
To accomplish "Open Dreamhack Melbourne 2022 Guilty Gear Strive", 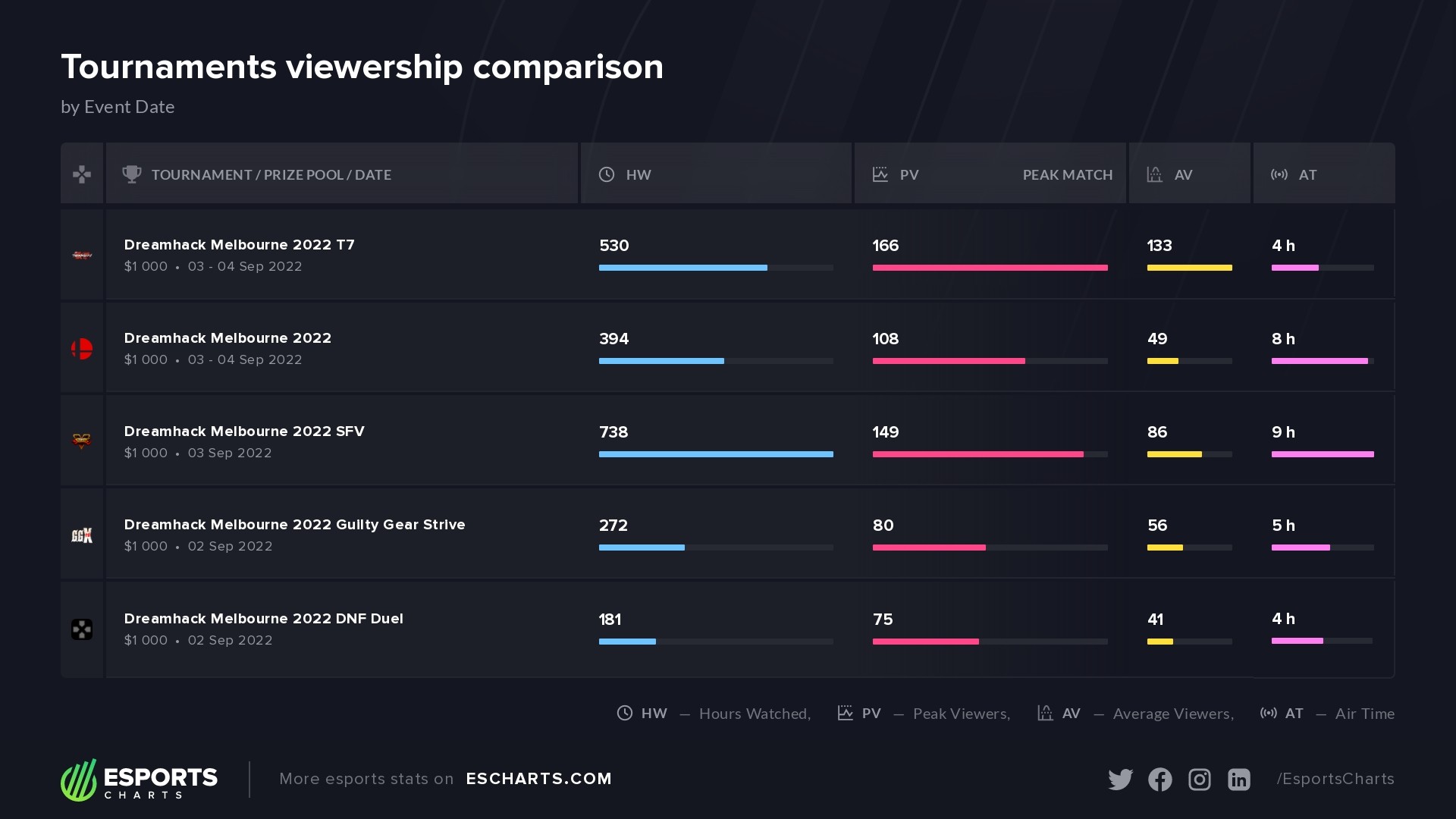I will (x=294, y=525).
